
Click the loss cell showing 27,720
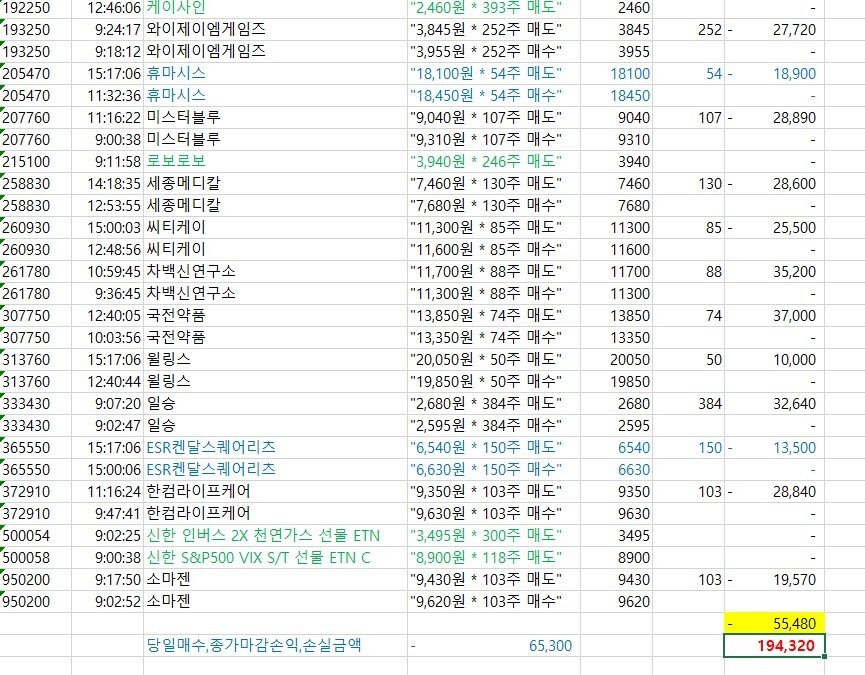pos(774,29)
